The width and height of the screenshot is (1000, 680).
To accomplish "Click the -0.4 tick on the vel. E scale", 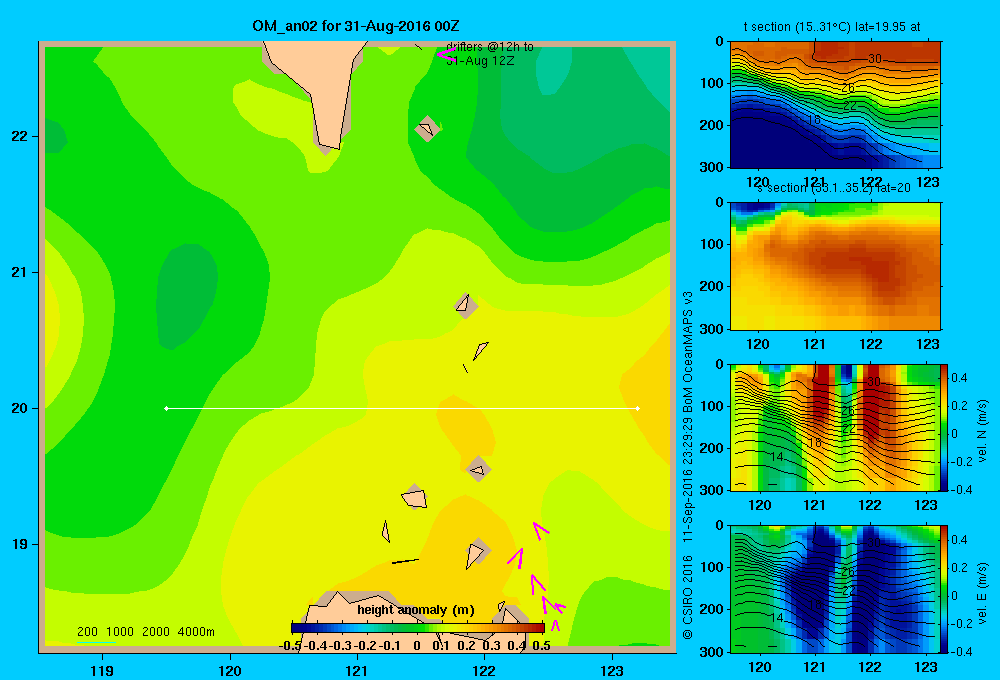I will pyautogui.click(x=960, y=651).
